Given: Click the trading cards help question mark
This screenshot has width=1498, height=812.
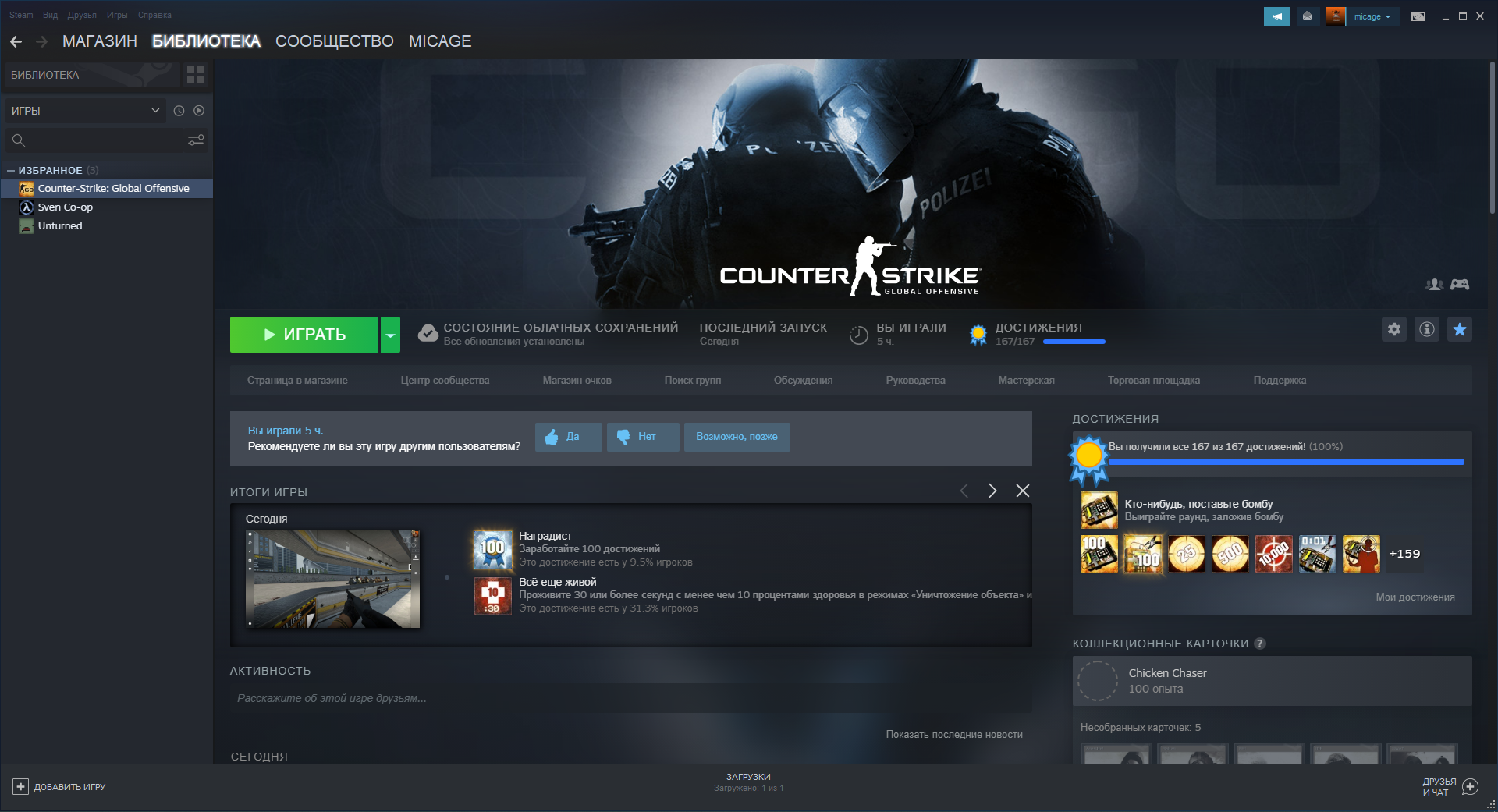Looking at the screenshot, I should coord(1260,644).
